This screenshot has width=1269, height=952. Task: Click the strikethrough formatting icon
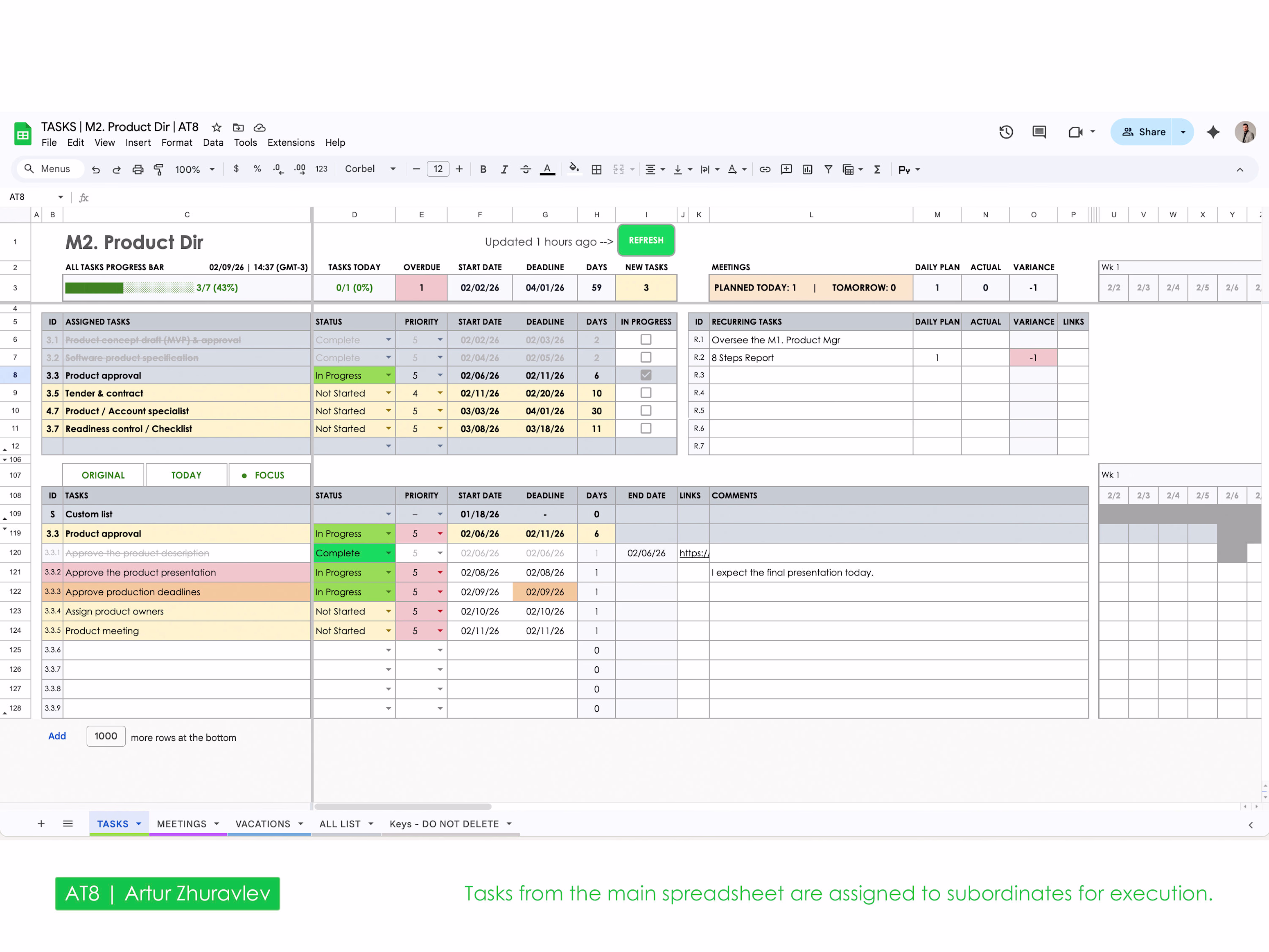526,169
